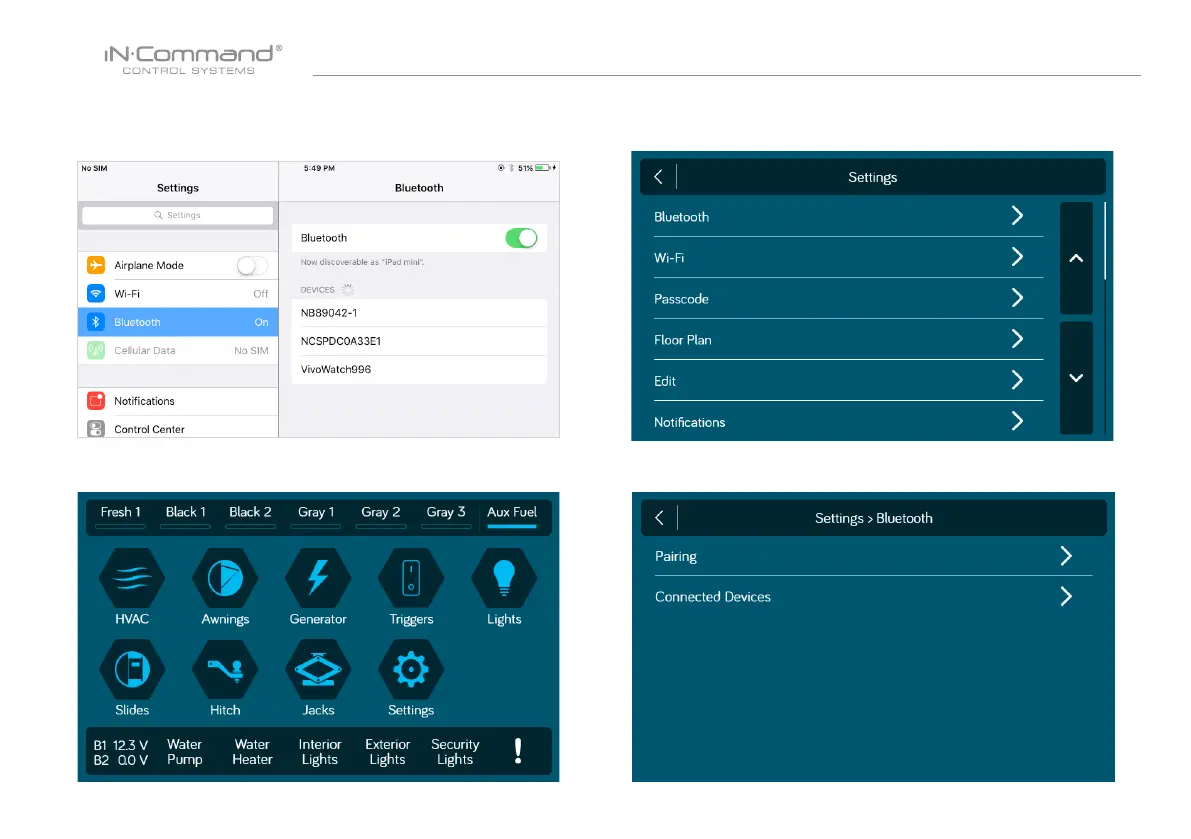Open the Triggers switch icon
This screenshot has height=839, width=1191.
pos(411,579)
